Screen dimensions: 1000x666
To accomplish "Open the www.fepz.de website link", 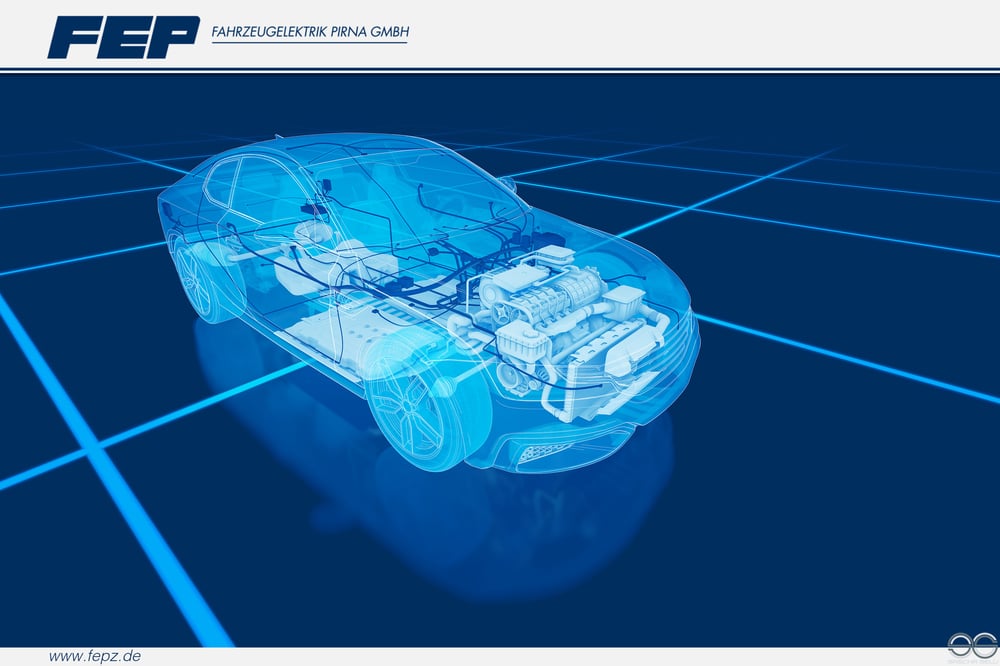I will [95, 656].
